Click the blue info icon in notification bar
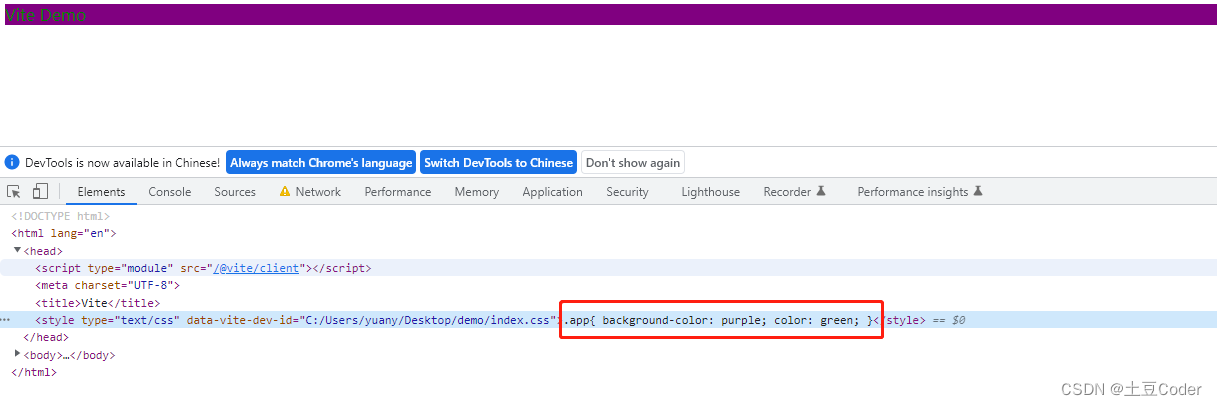The height and width of the screenshot is (405, 1217). (12, 163)
